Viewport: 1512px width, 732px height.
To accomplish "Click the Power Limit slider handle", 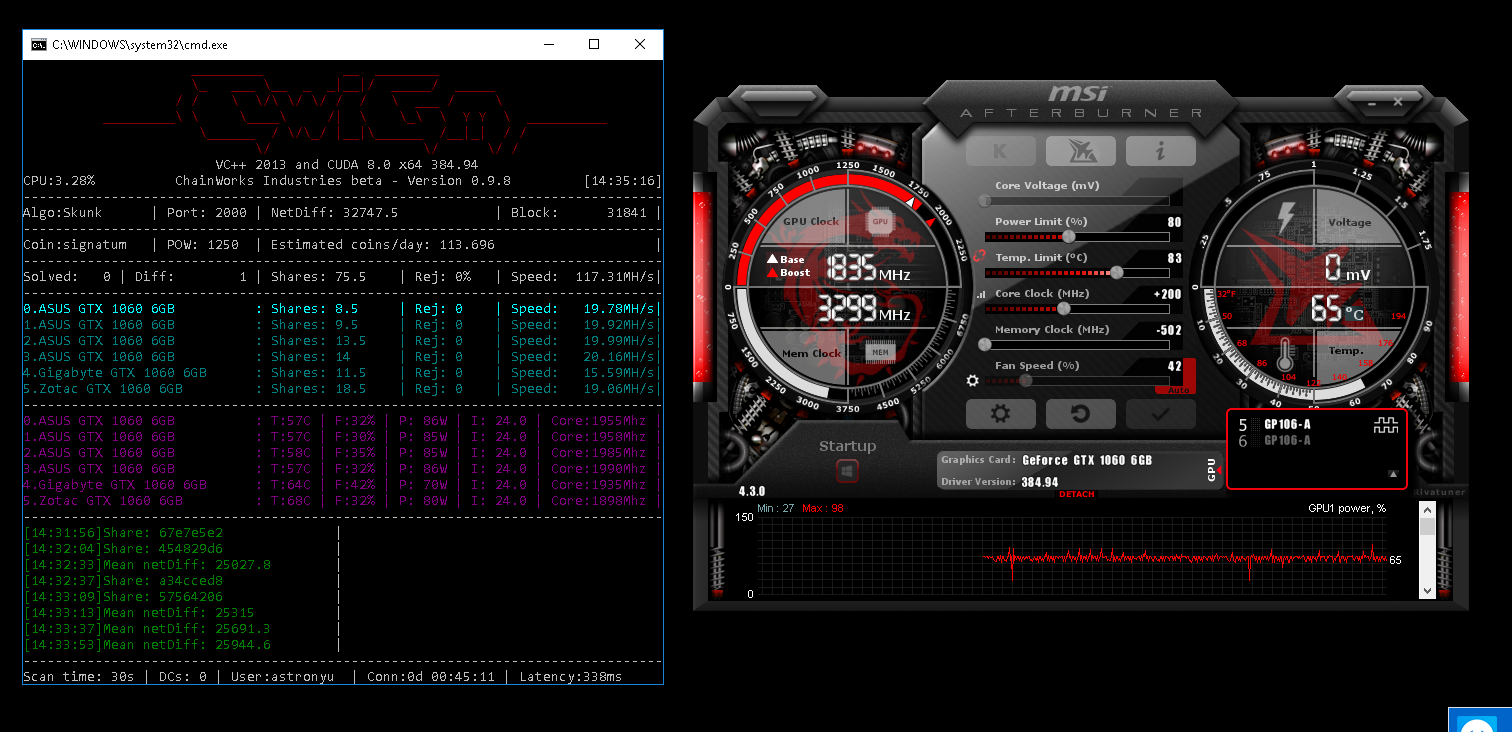I will [1069, 237].
